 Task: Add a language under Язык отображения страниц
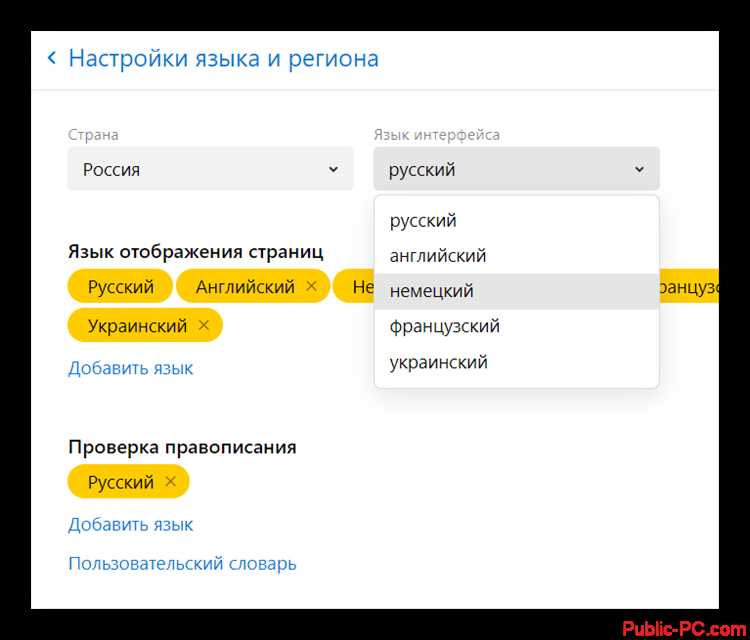tap(130, 368)
